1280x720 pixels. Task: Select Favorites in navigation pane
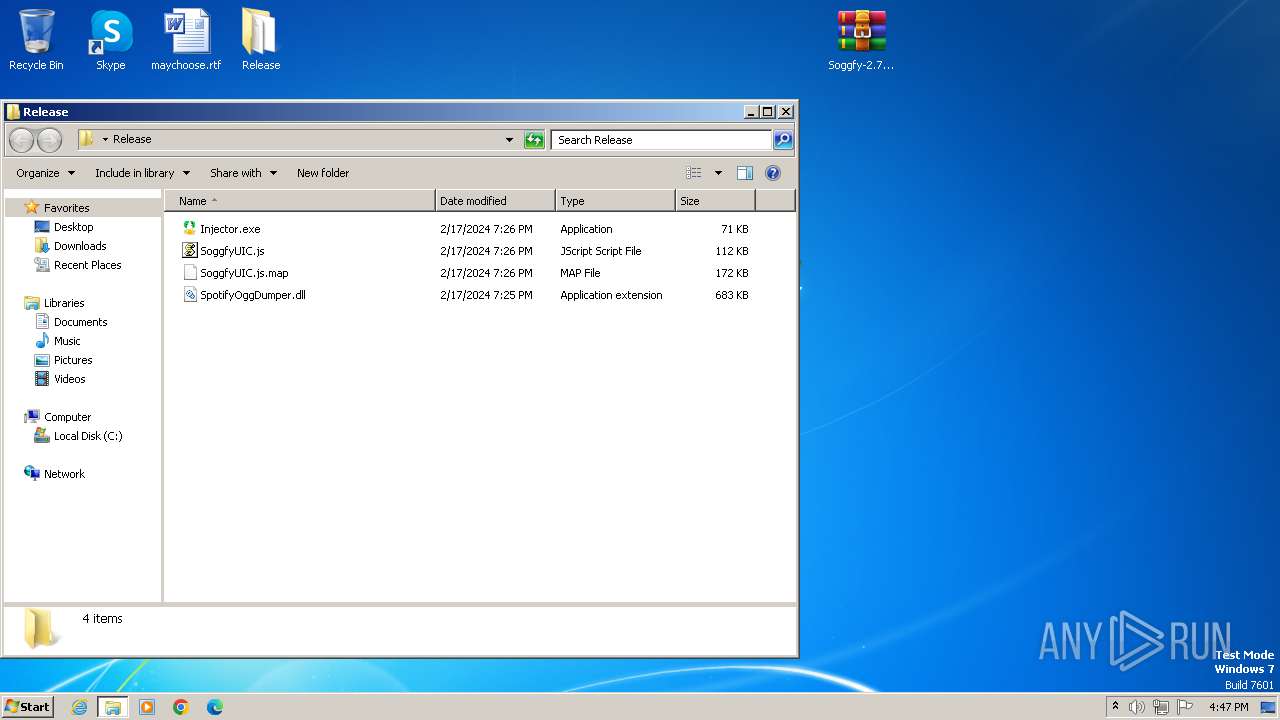point(66,208)
